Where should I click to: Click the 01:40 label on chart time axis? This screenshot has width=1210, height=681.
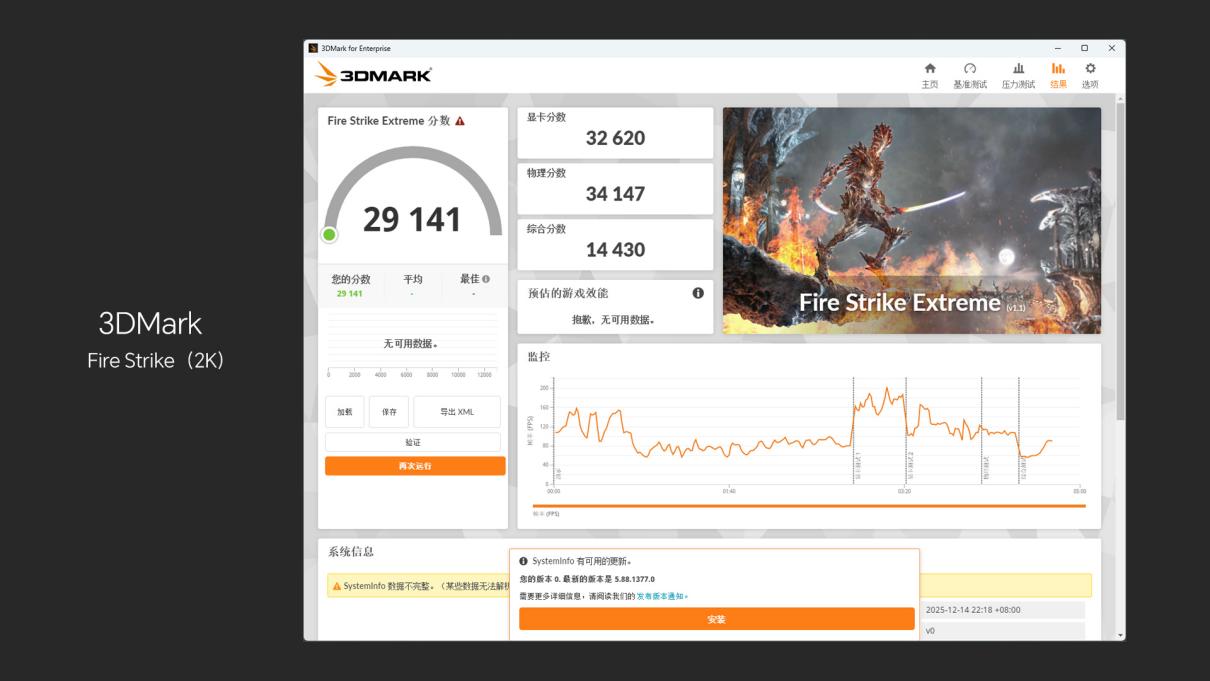coord(729,491)
